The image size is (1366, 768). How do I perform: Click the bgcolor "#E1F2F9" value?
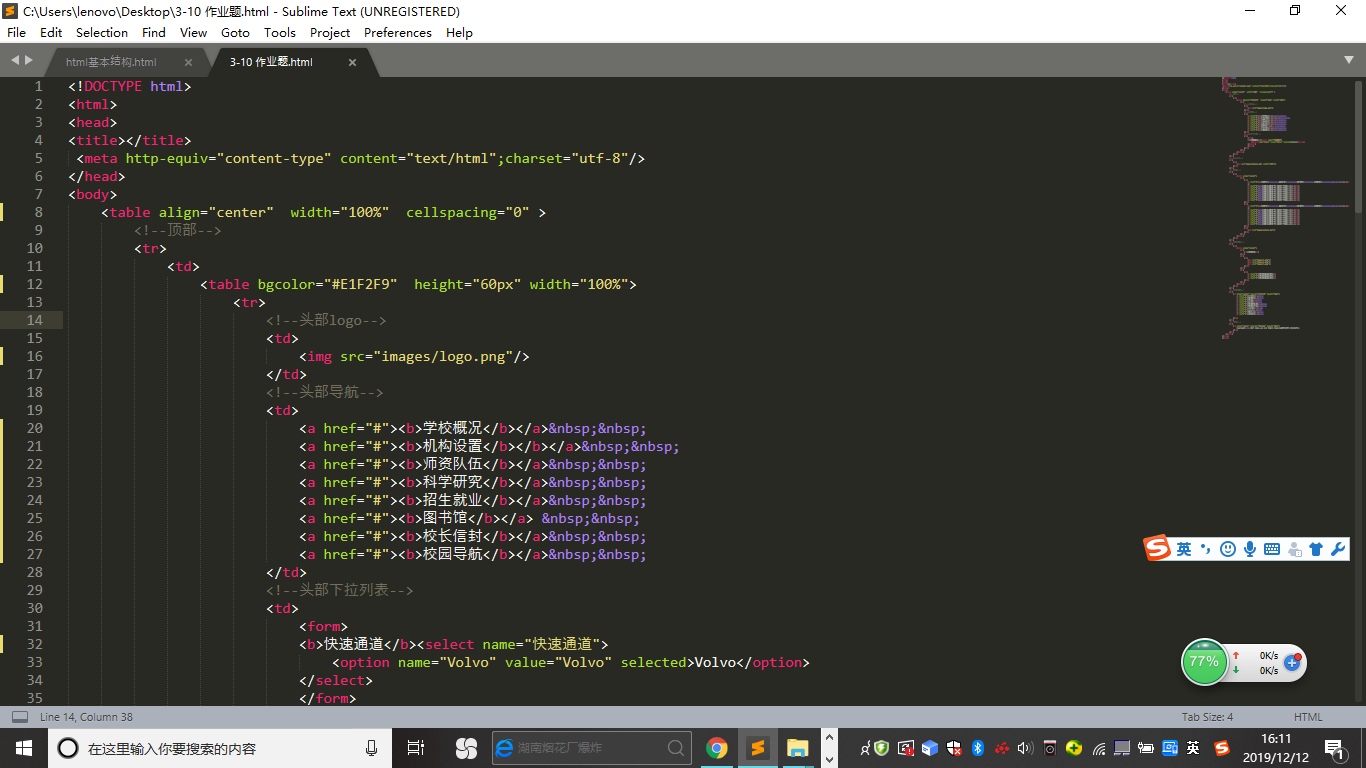click(362, 284)
